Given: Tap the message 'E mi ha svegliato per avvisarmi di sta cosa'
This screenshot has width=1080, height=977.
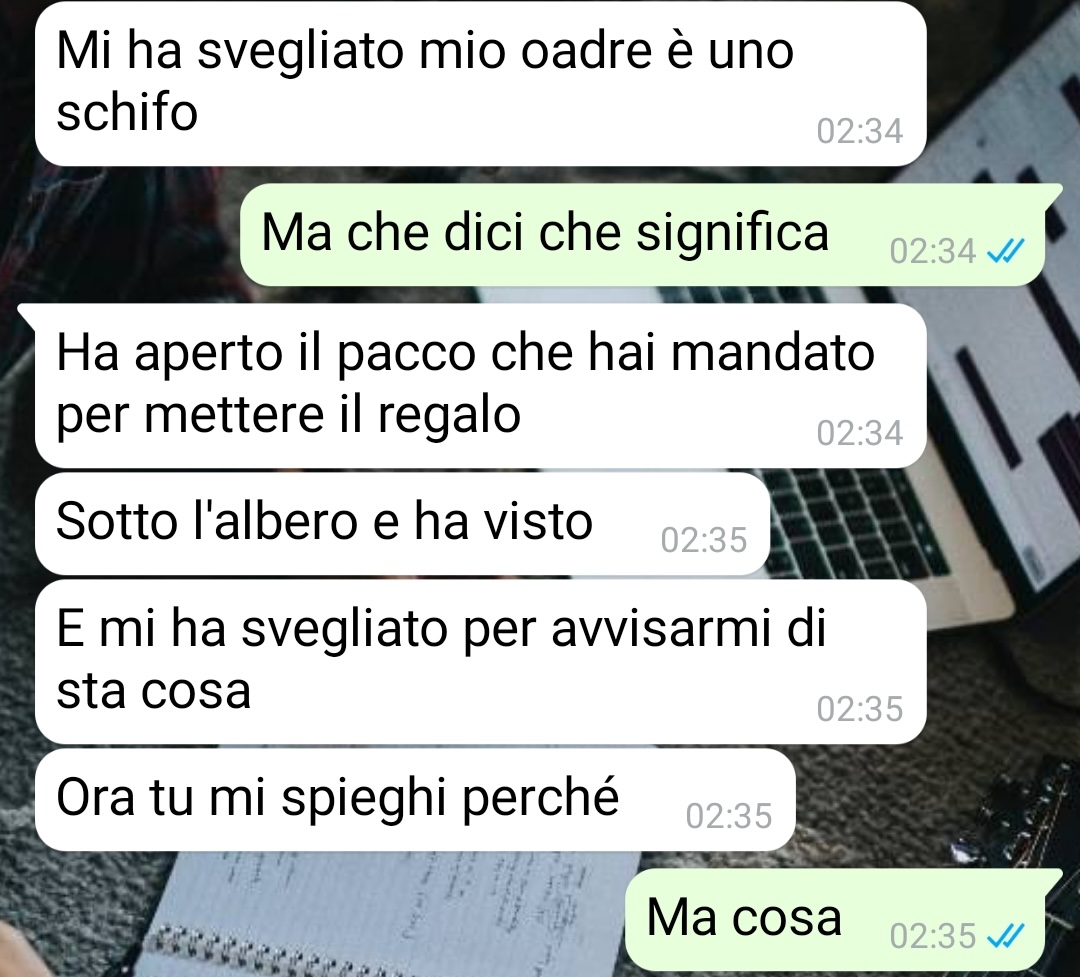Looking at the screenshot, I should pos(480,661).
